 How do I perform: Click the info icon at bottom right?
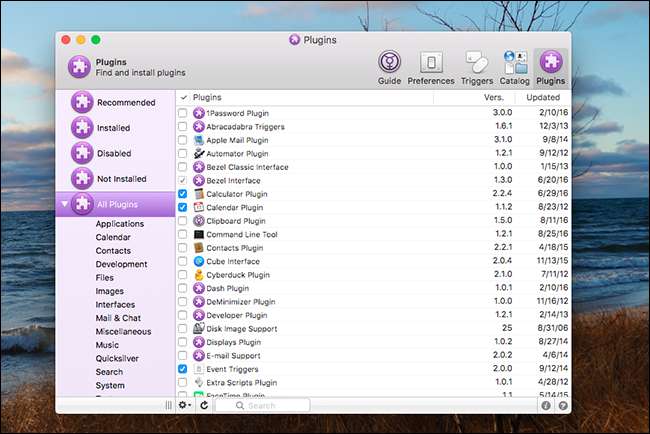pyautogui.click(x=546, y=405)
